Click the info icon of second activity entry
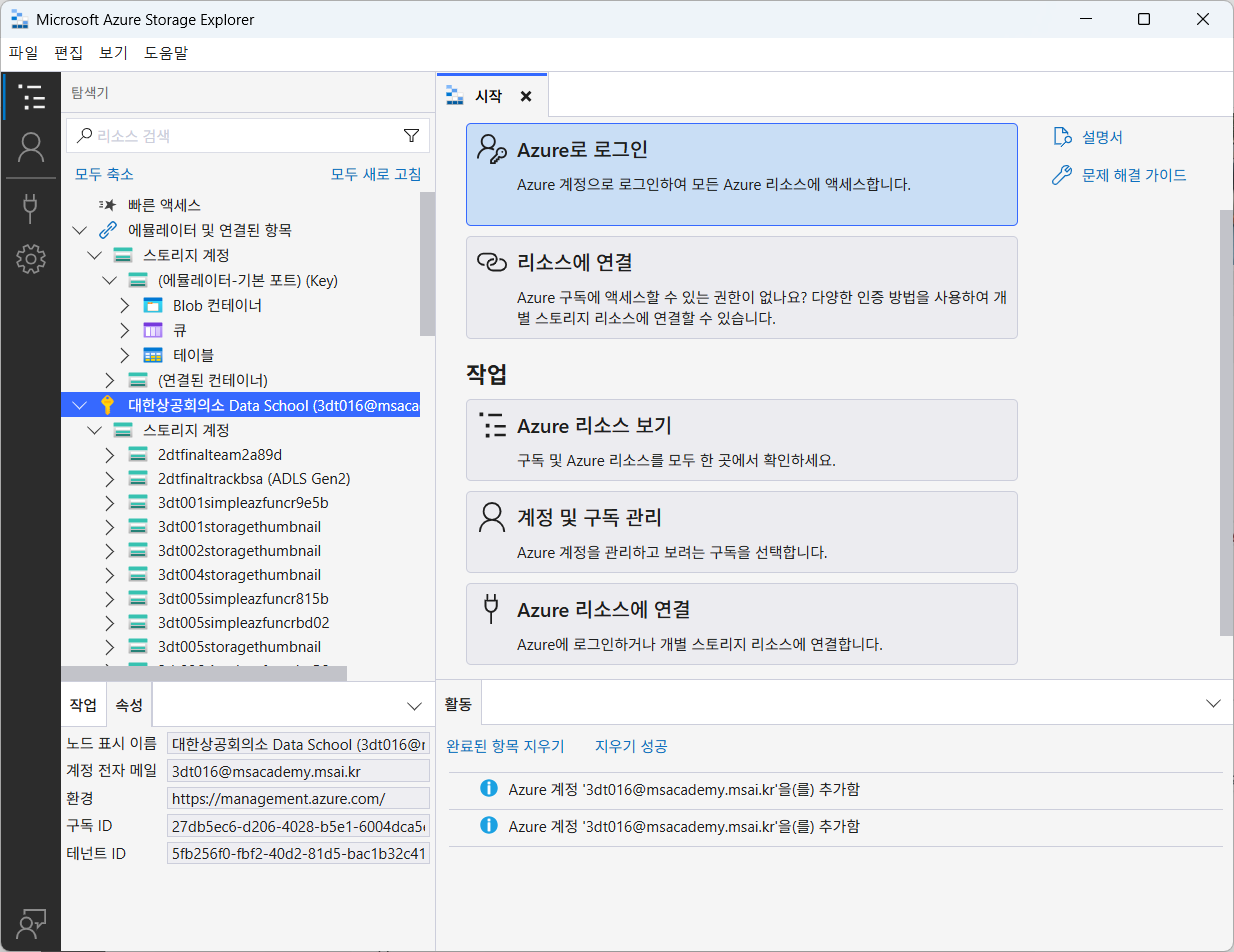Image resolution: width=1234 pixels, height=952 pixels. (489, 826)
